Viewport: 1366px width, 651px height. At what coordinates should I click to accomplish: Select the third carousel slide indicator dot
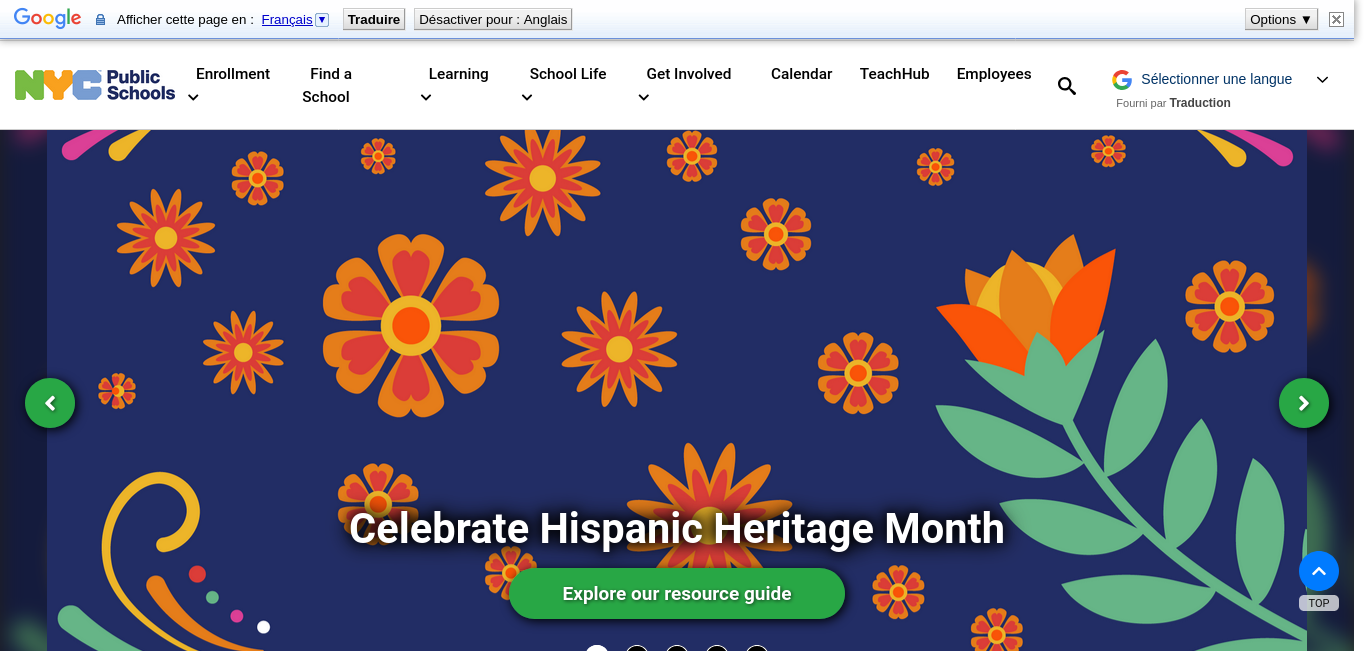tap(677, 648)
